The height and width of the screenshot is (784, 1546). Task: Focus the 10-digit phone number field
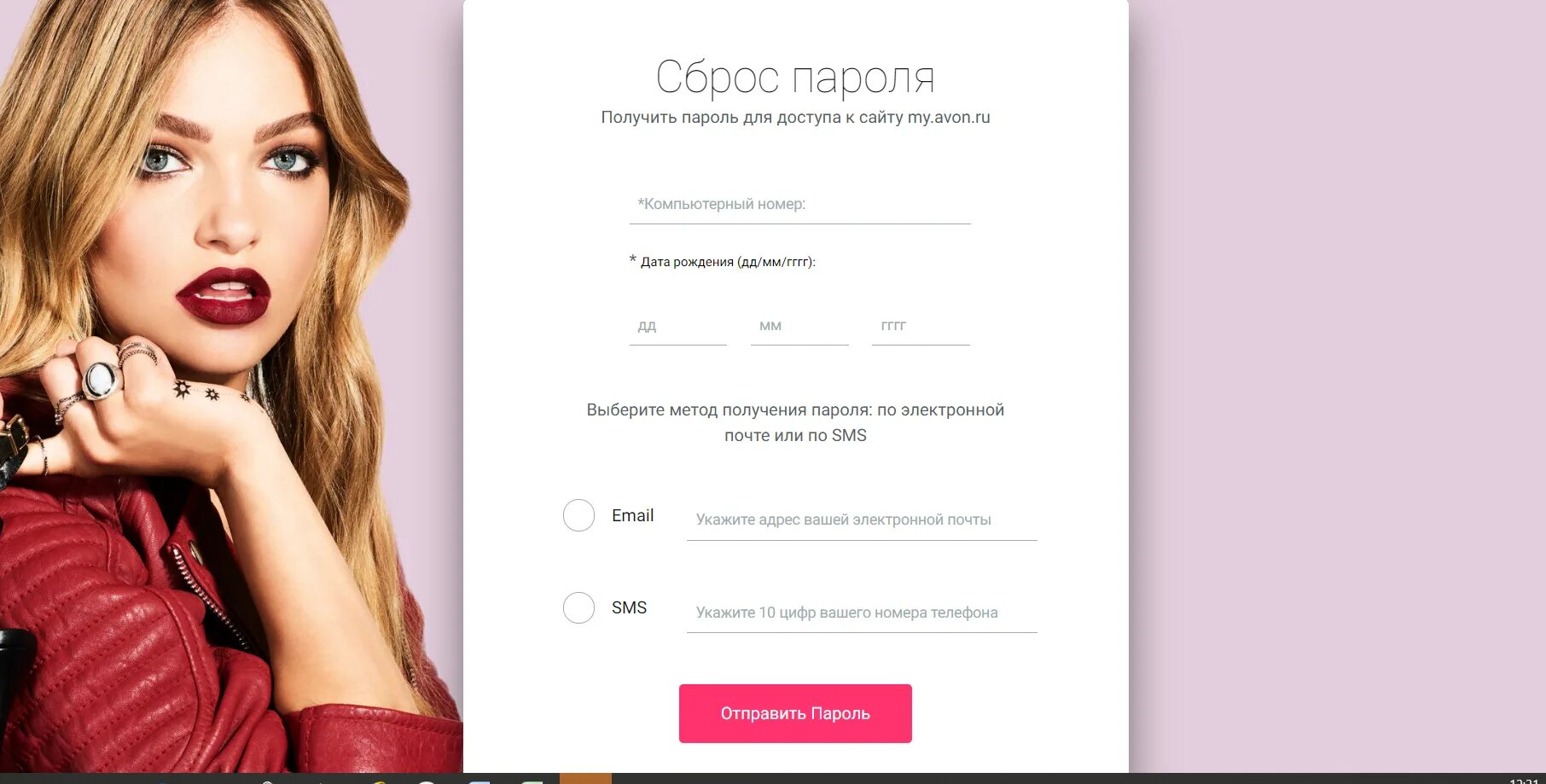tap(862, 613)
